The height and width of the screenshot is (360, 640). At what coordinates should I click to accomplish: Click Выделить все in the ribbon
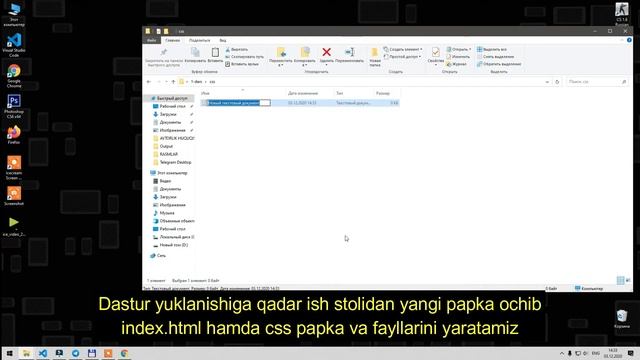pyautogui.click(x=492, y=49)
